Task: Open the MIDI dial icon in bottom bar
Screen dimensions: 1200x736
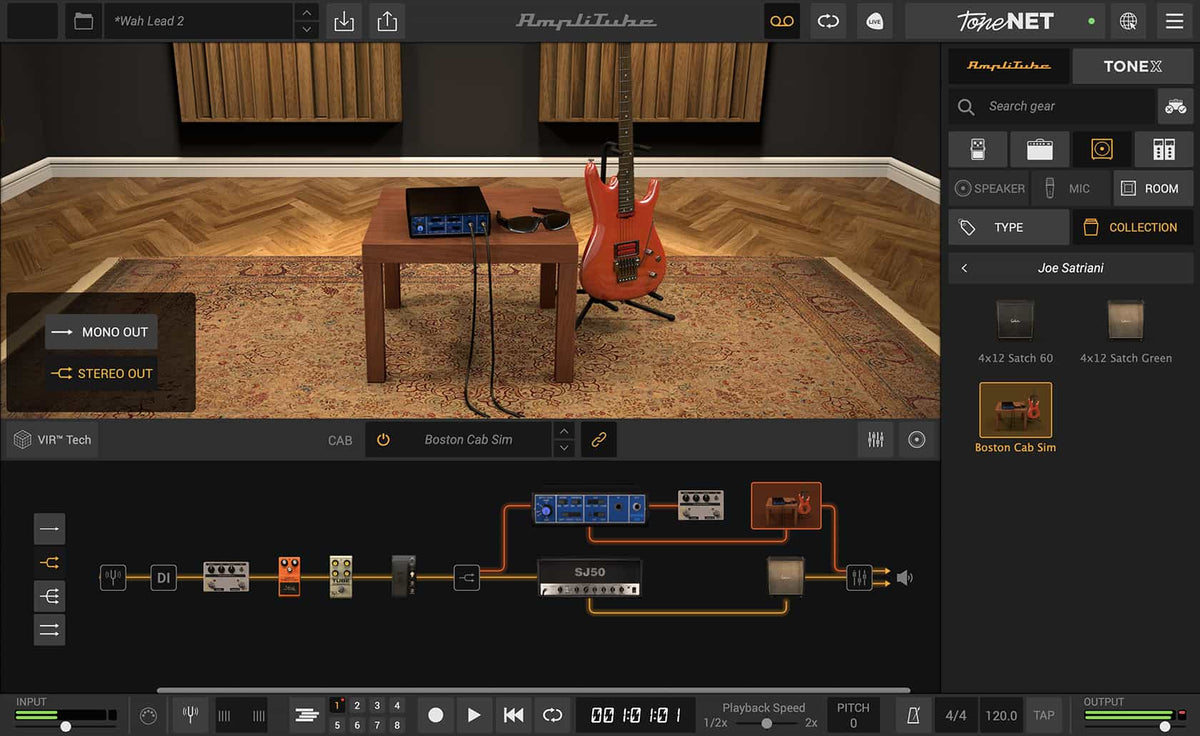Action: [149, 715]
